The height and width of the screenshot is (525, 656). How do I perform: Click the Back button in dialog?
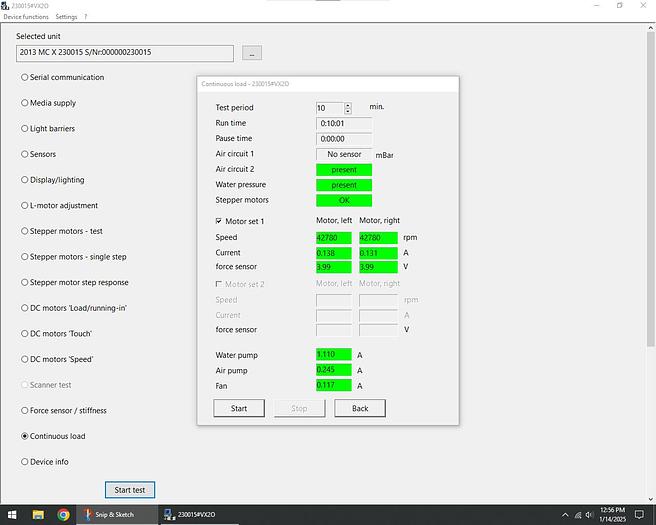(x=359, y=408)
